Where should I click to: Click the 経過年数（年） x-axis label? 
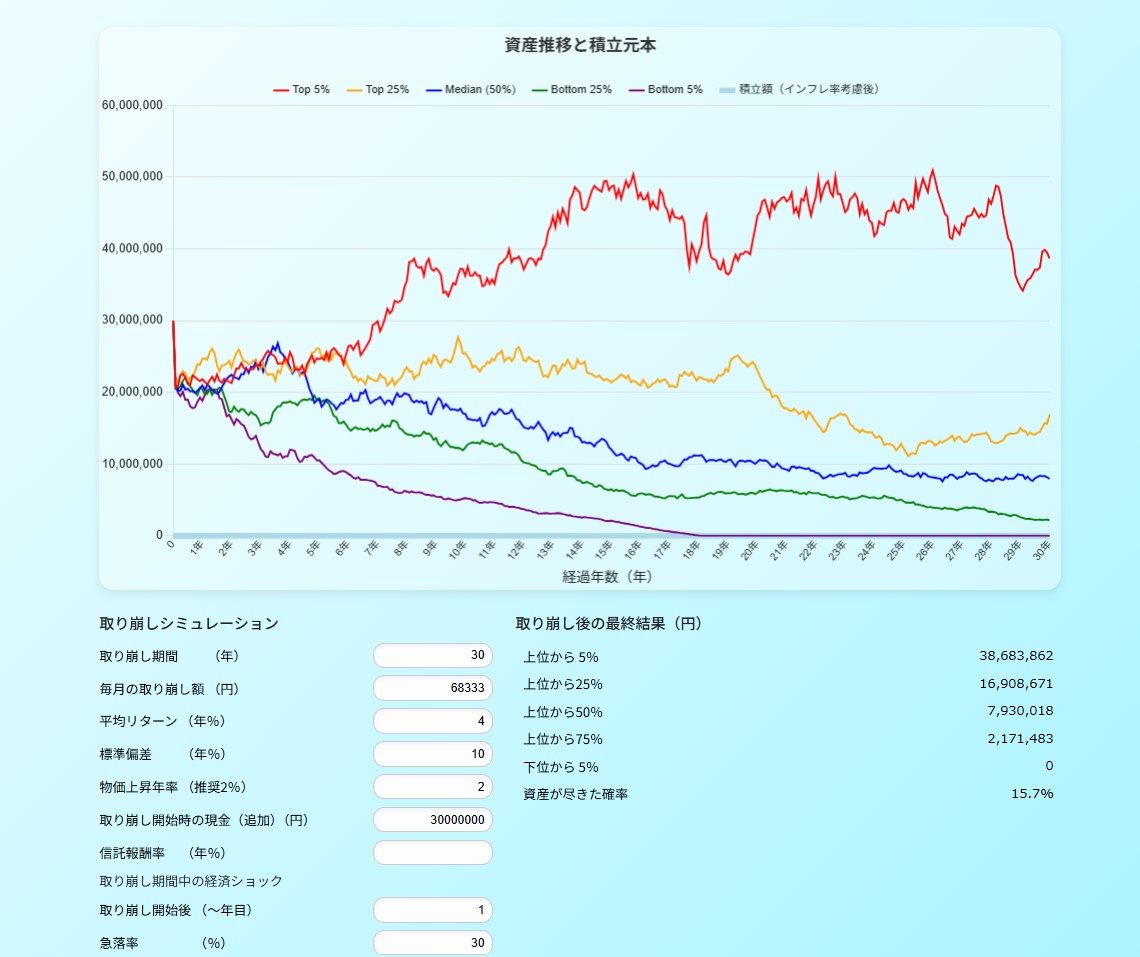pyautogui.click(x=607, y=577)
